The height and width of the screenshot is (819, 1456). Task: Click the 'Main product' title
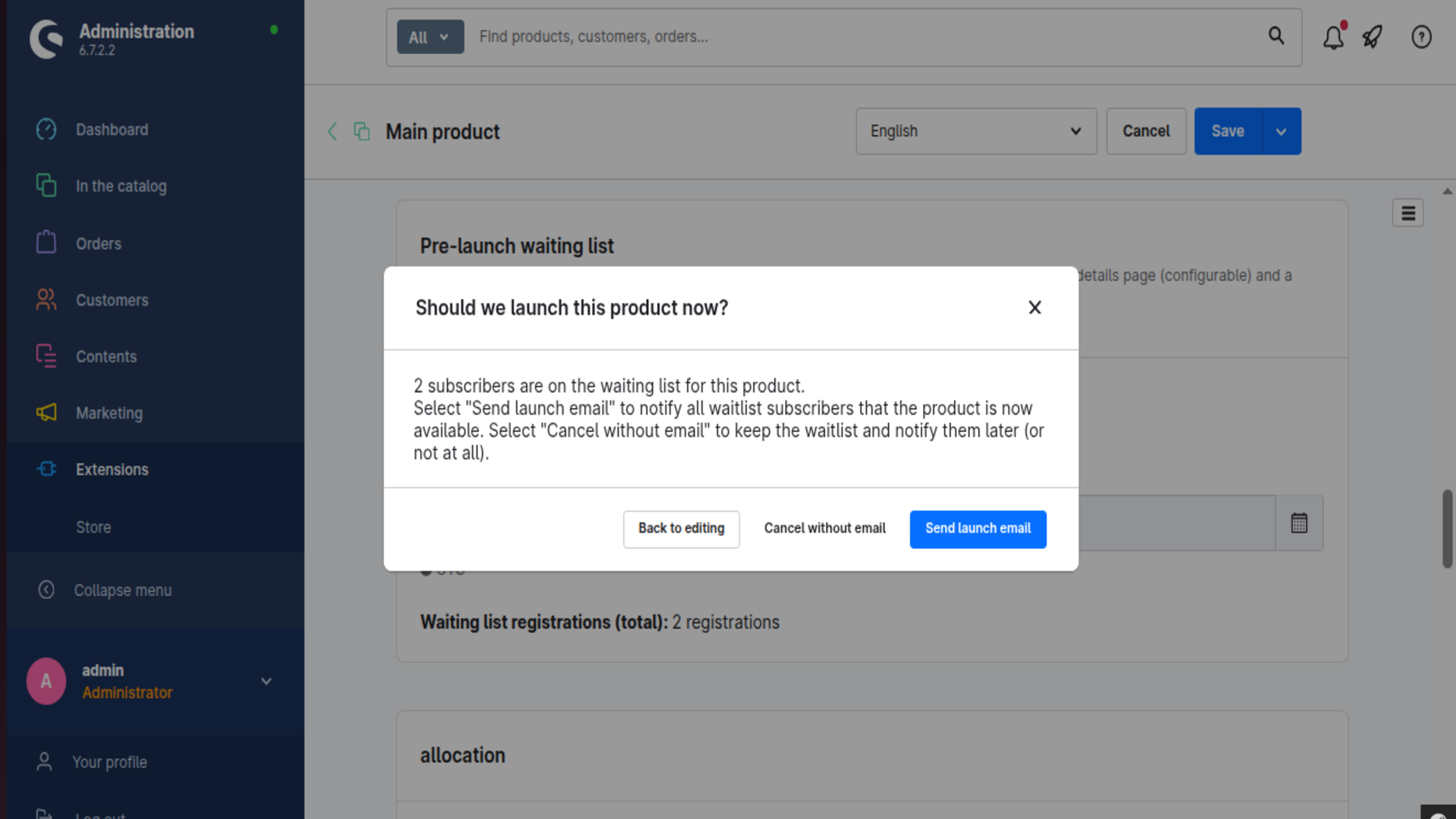pos(443,132)
